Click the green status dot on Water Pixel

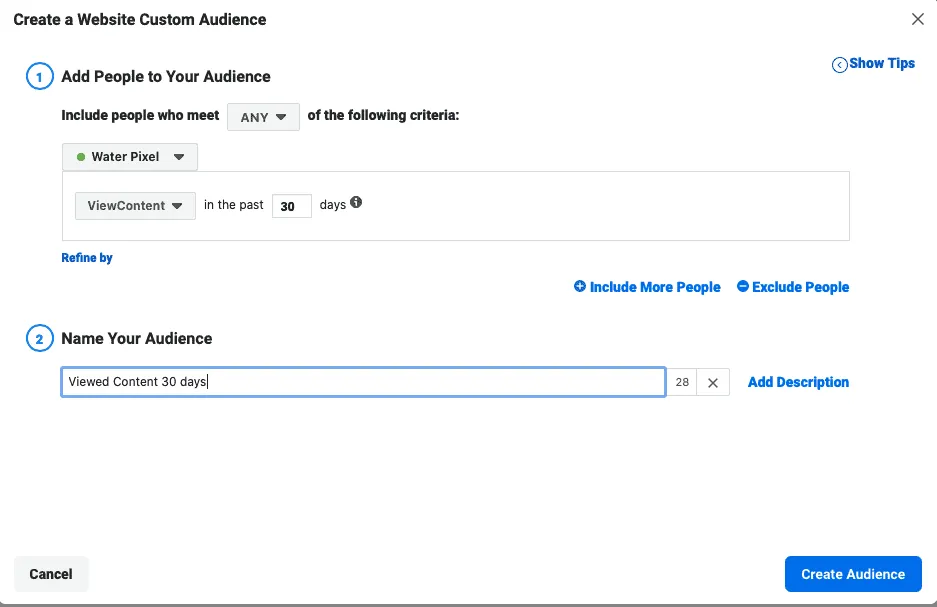pyautogui.click(x=81, y=157)
